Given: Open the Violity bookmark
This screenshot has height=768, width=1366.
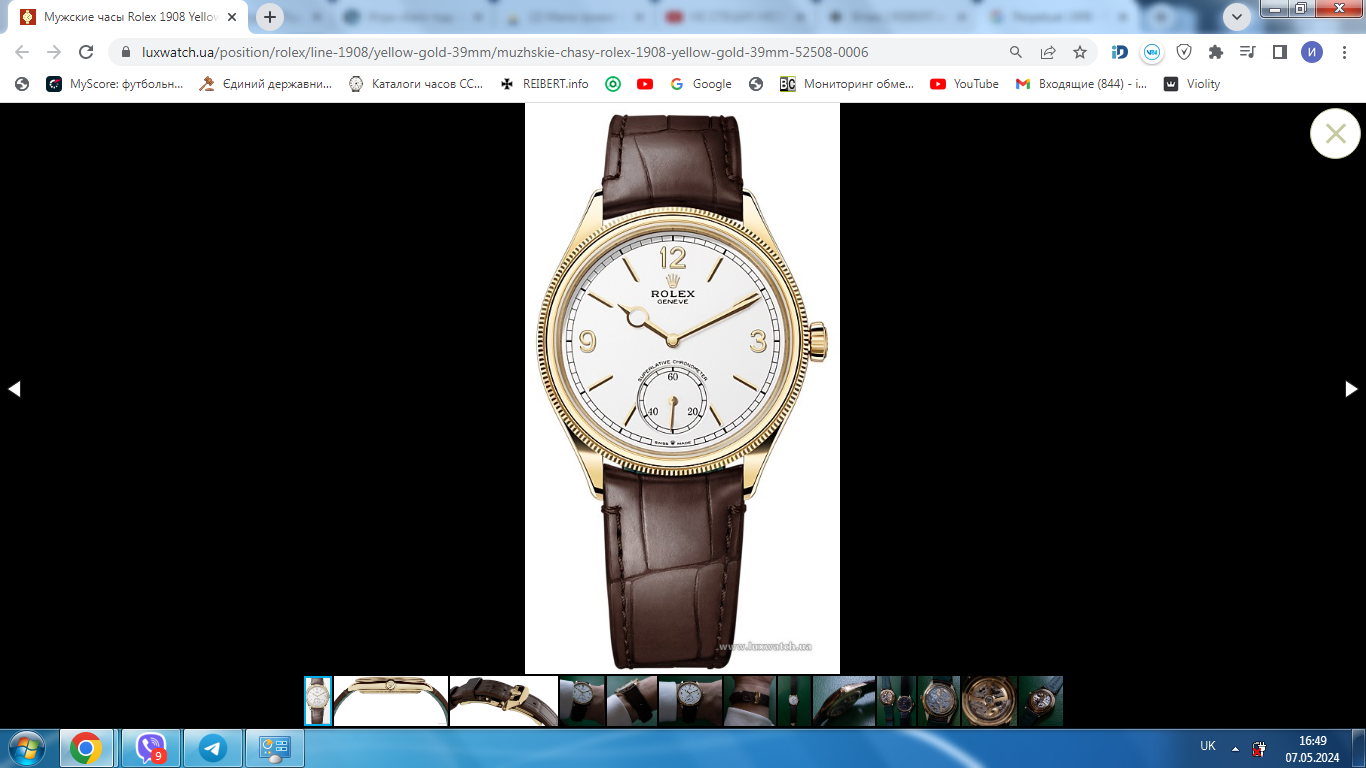Looking at the screenshot, I should pyautogui.click(x=1192, y=84).
